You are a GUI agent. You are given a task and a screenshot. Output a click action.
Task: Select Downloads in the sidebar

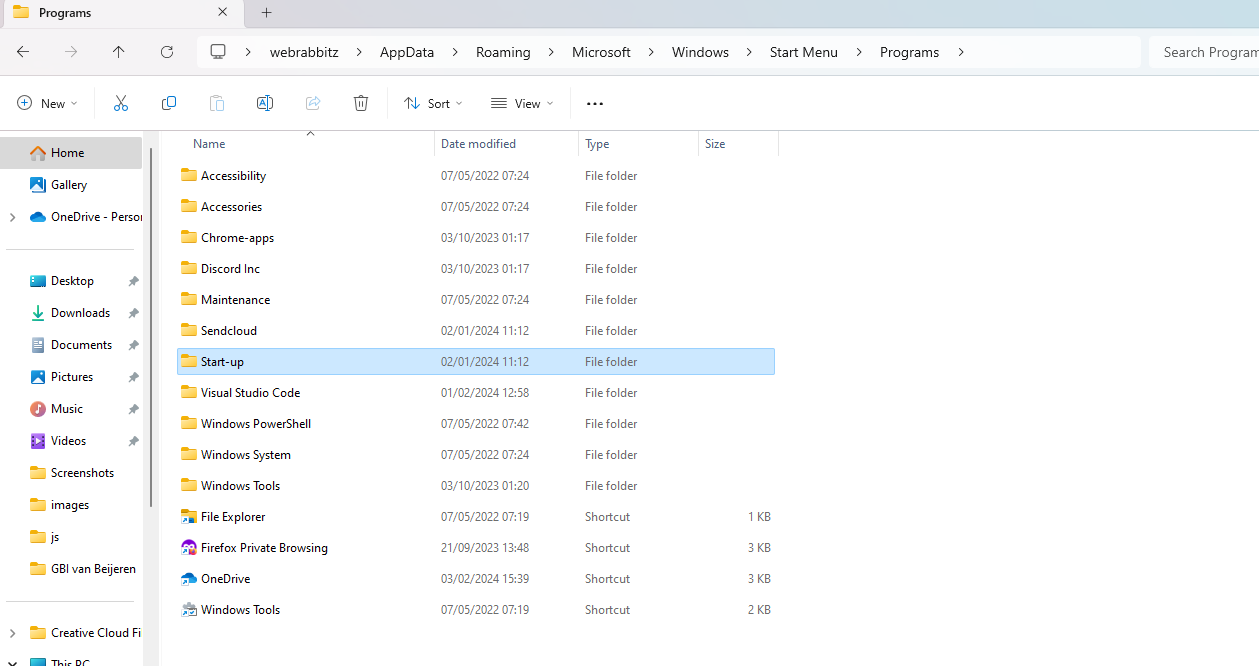tap(80, 312)
